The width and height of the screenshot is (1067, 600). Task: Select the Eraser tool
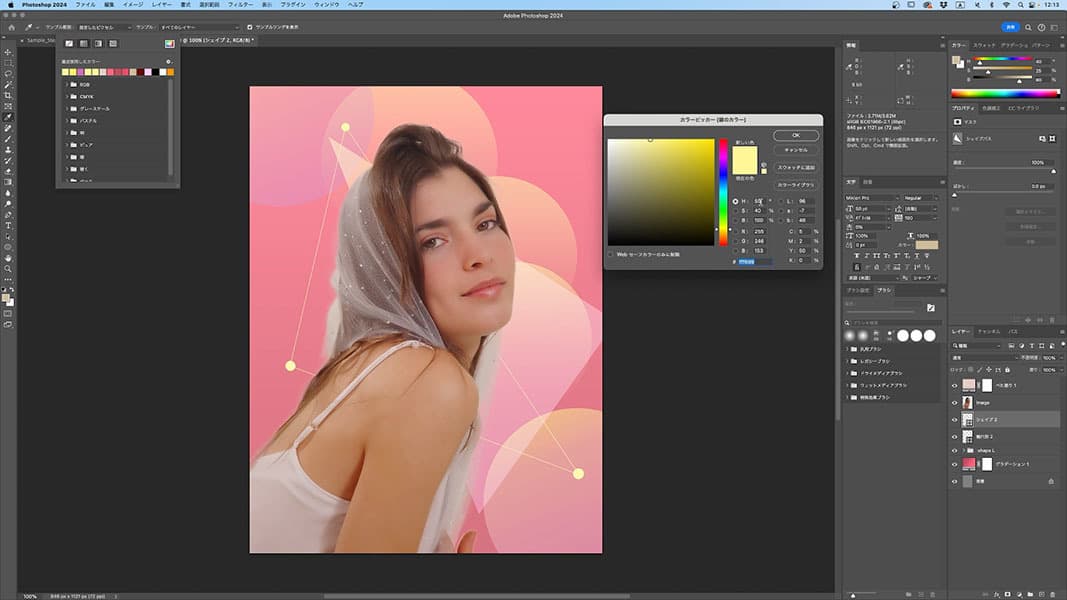click(8, 171)
